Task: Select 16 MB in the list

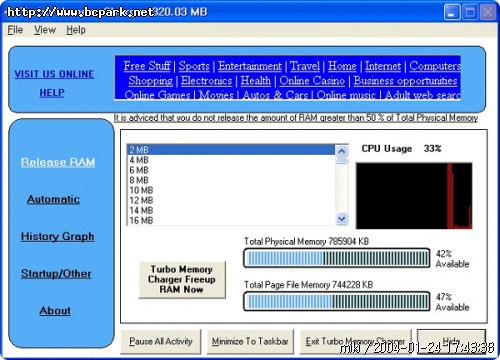Action: click(x=231, y=220)
